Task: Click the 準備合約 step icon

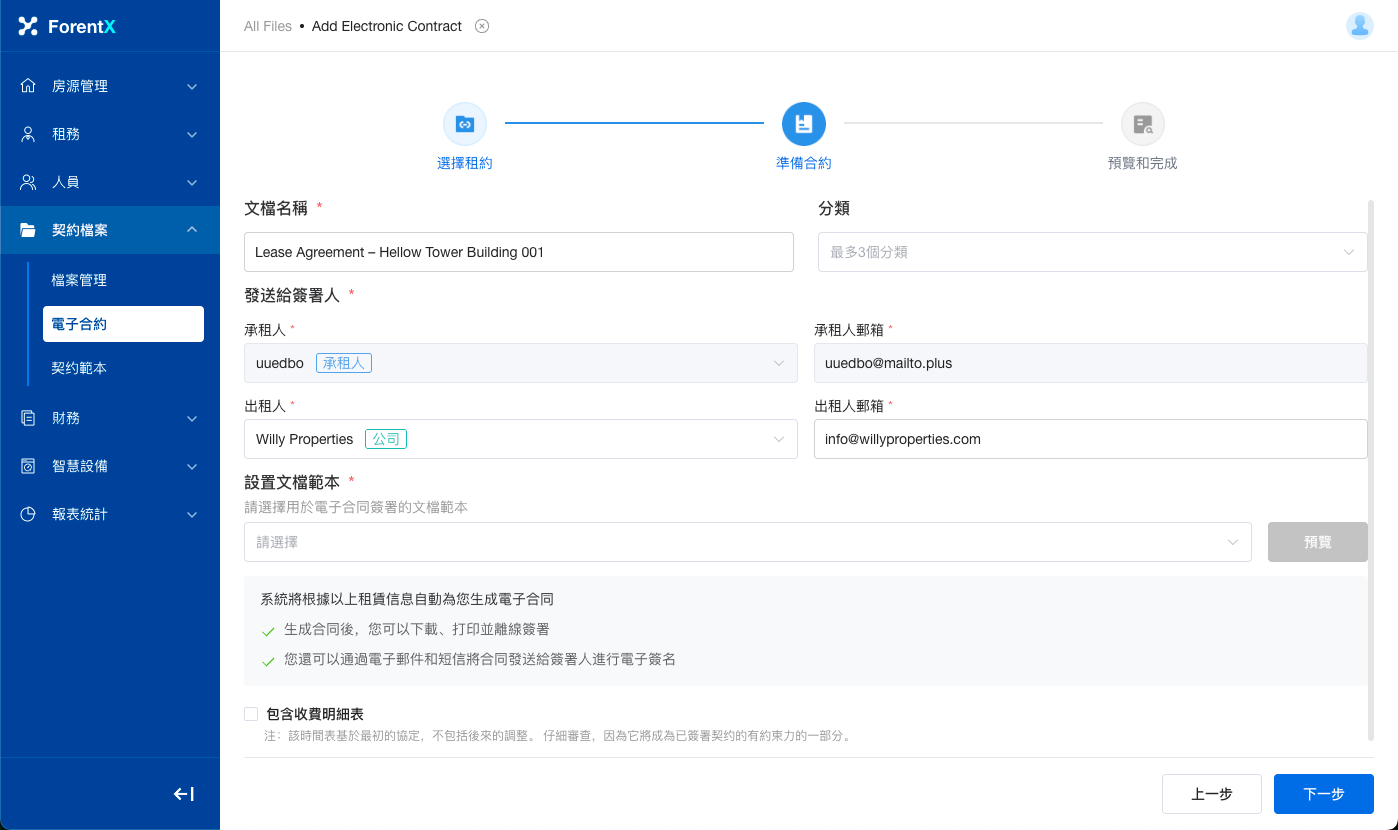Action: tap(803, 124)
